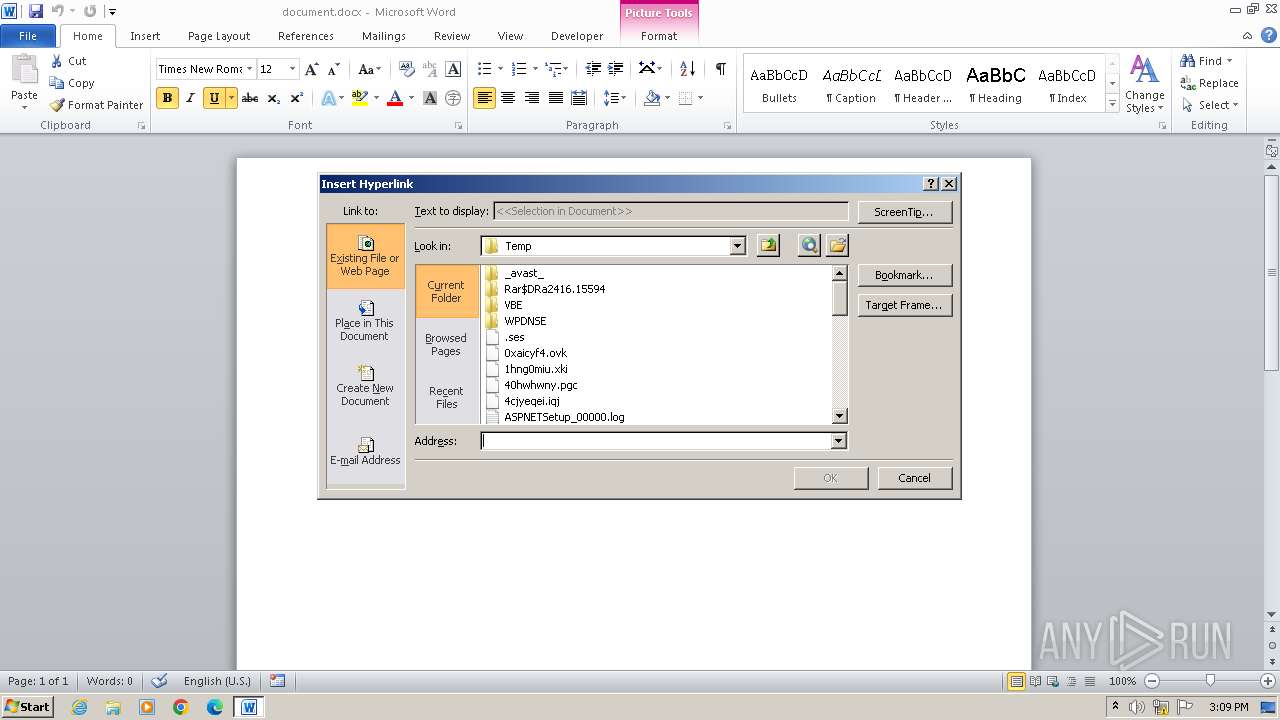Click Browsed Pages in dialog
The image size is (1280, 720).
point(446,344)
